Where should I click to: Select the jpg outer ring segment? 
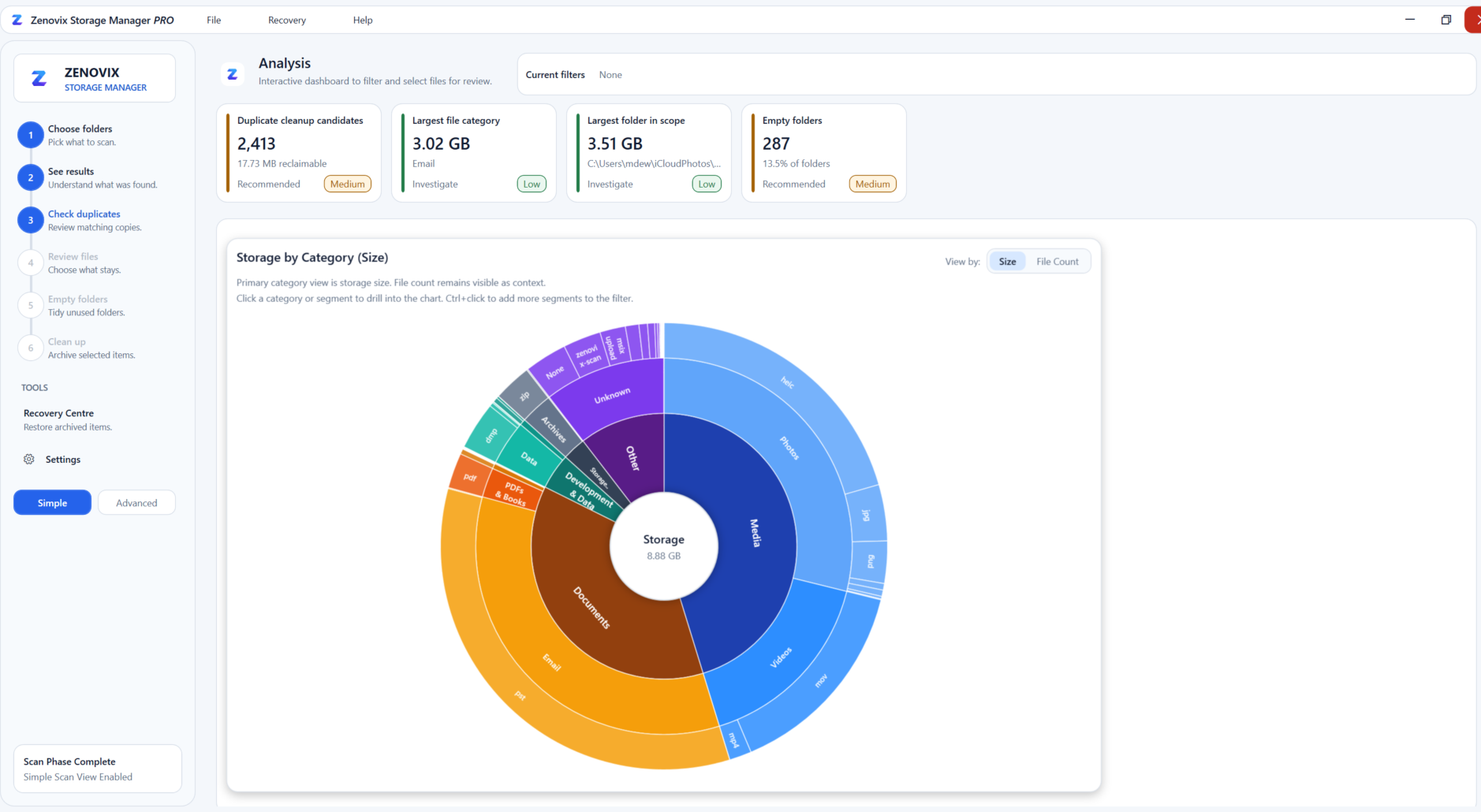866,515
